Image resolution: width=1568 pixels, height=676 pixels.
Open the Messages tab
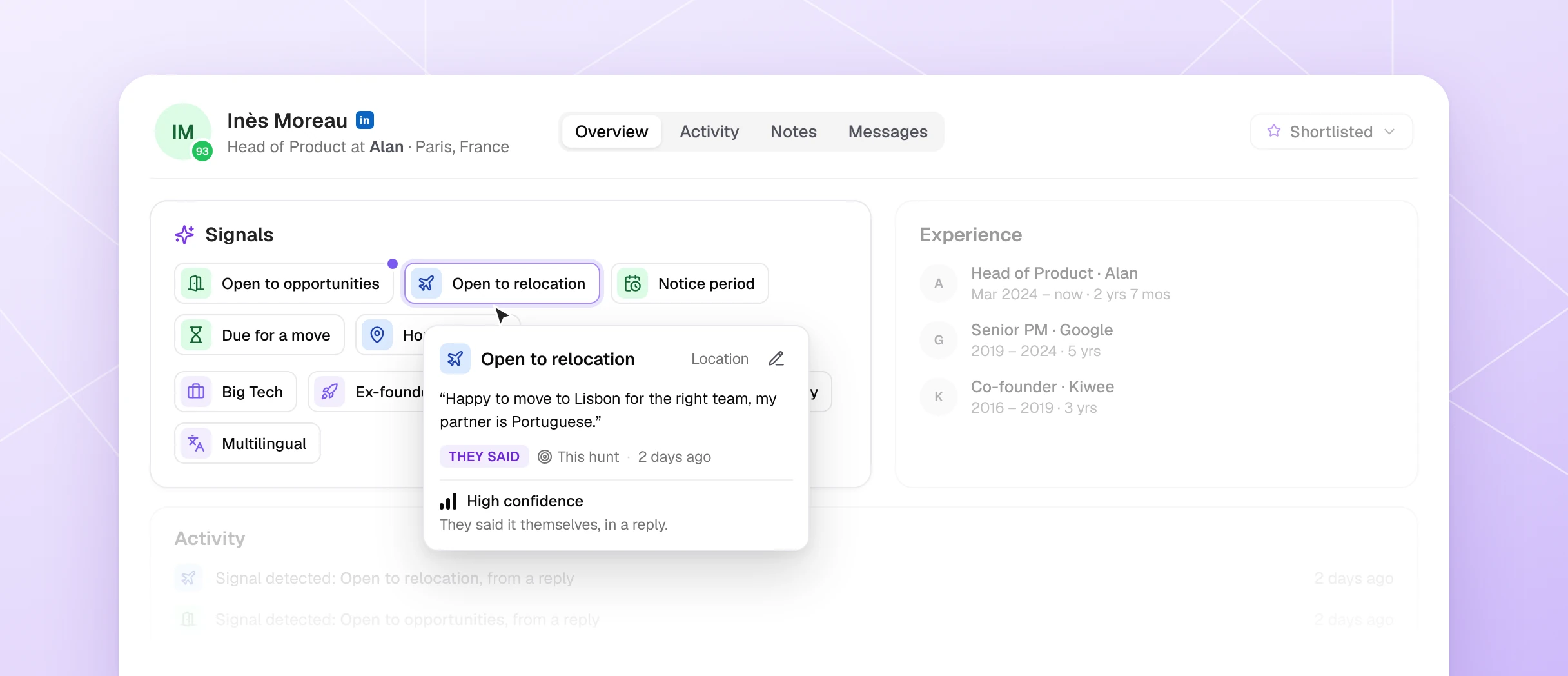(888, 132)
